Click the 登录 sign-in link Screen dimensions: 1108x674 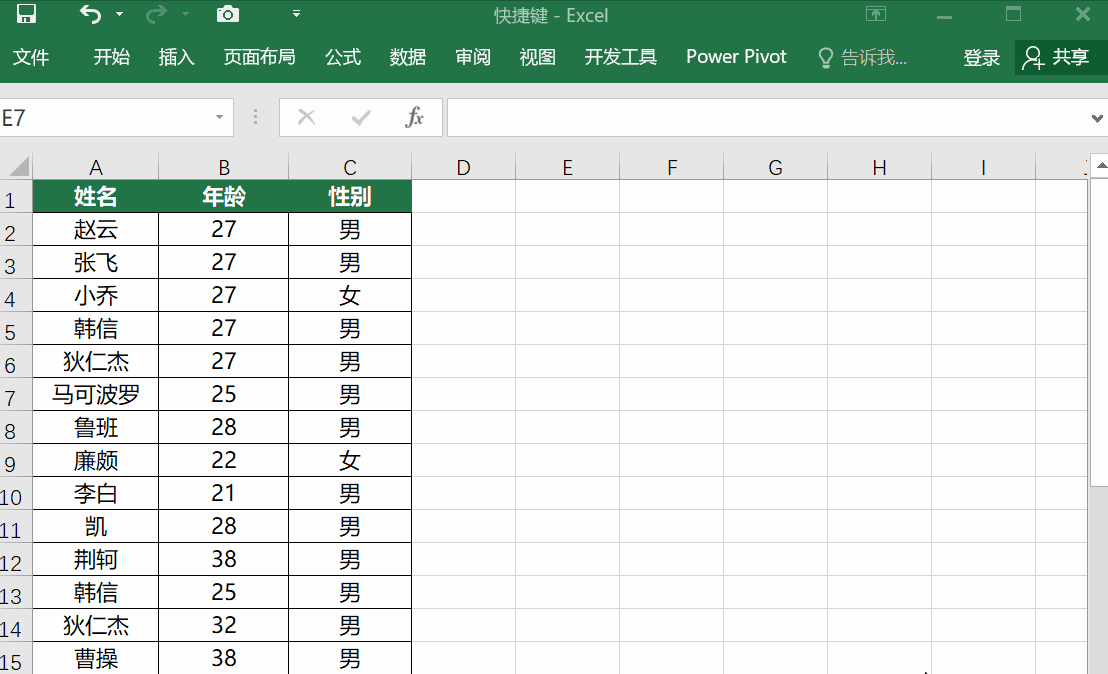point(982,57)
